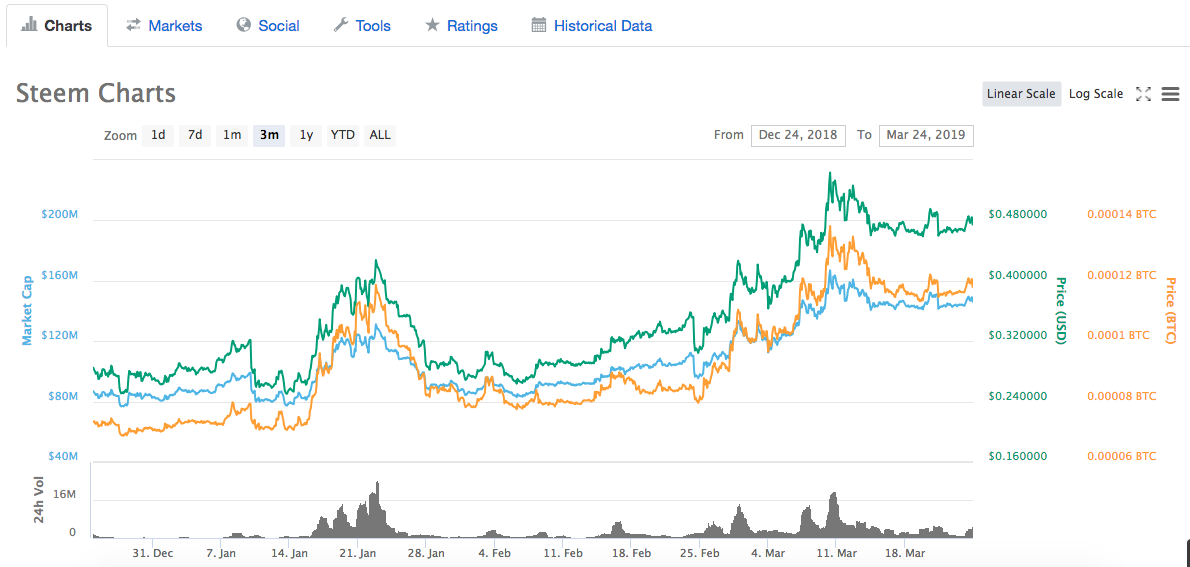Viewport: 1190px width, 567px height.
Task: Set zoom range to 1d
Action: click(x=158, y=135)
